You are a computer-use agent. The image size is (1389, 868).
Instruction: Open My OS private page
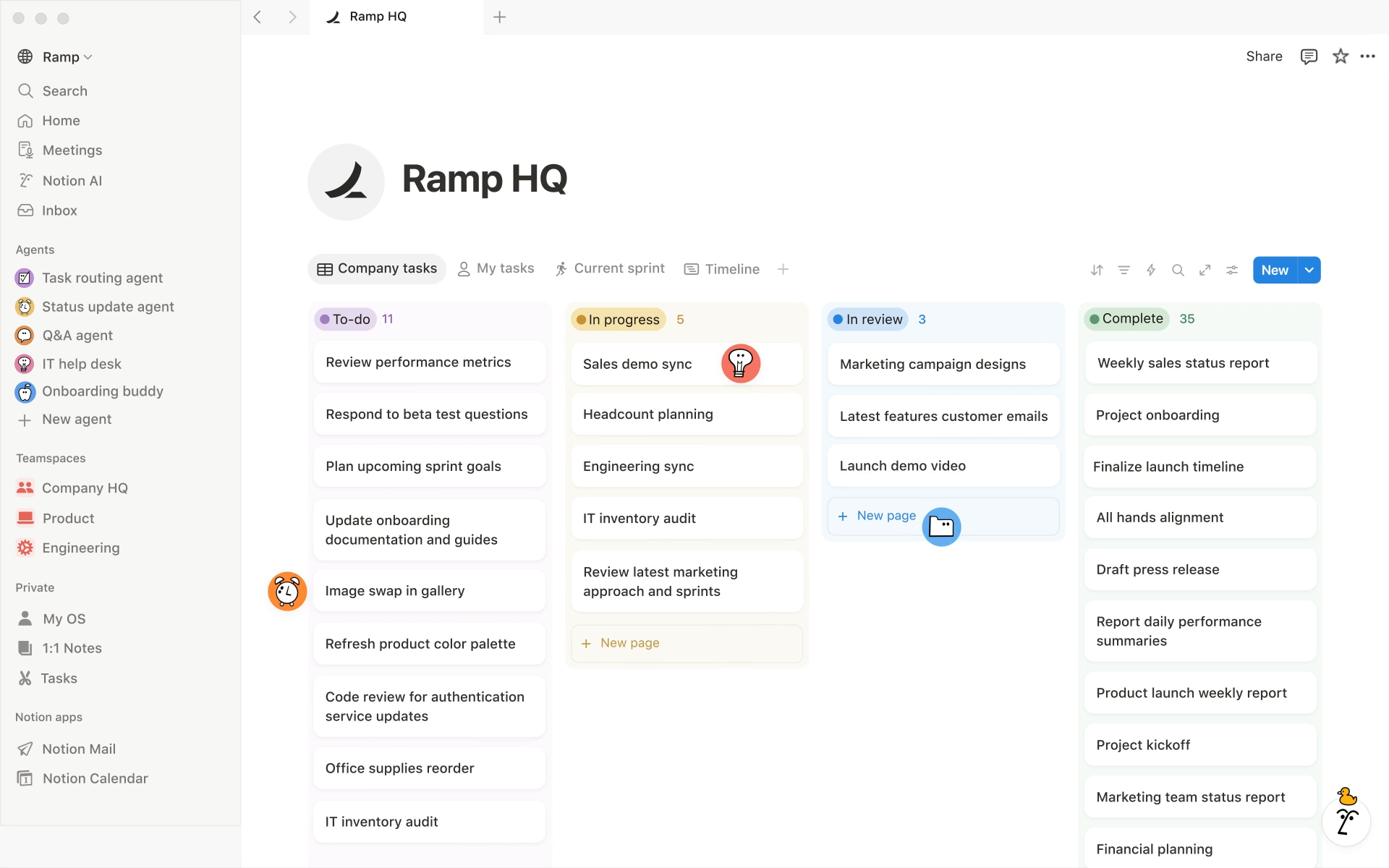52,619
